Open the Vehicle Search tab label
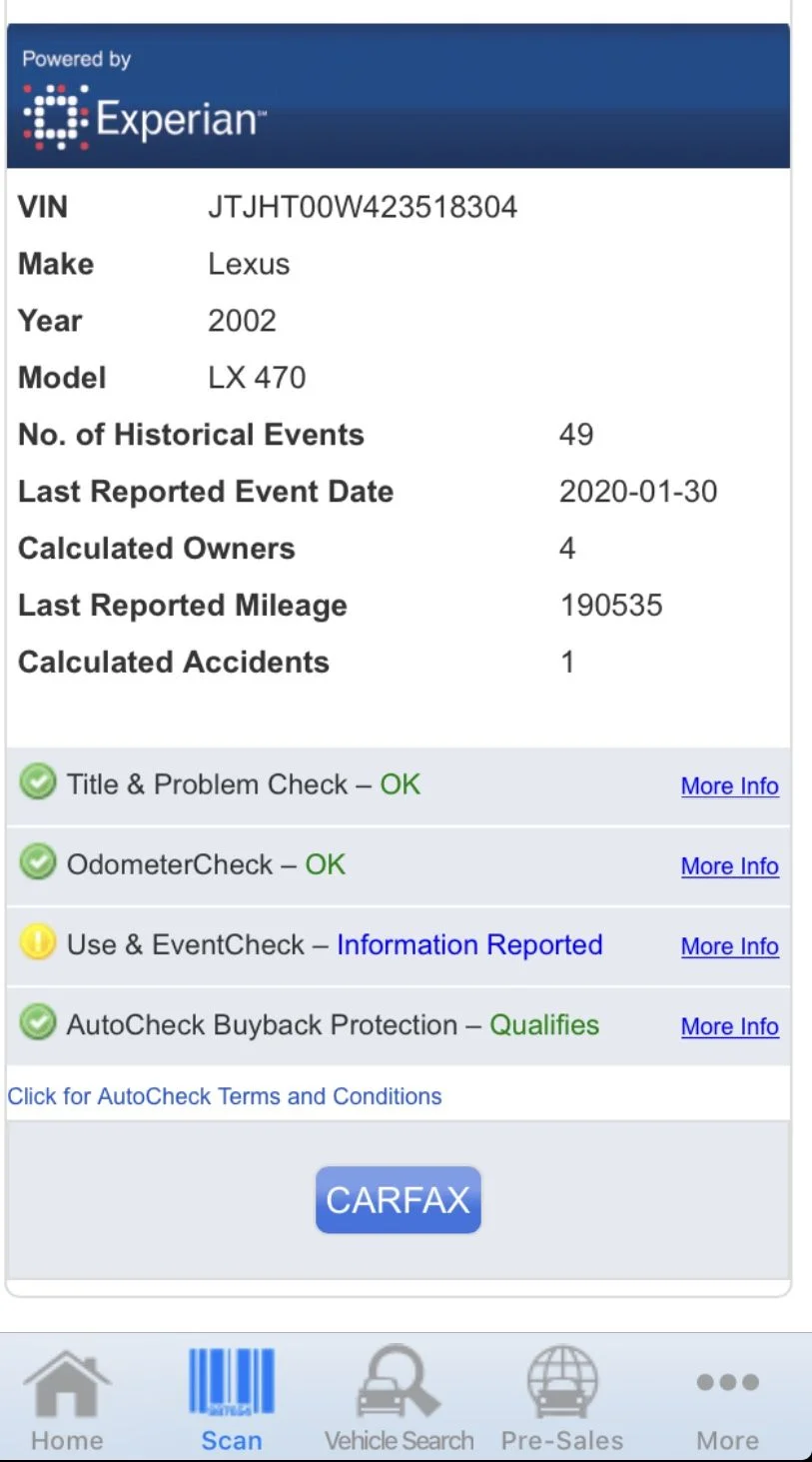Image resolution: width=812 pixels, height=1462 pixels. coord(399,1440)
